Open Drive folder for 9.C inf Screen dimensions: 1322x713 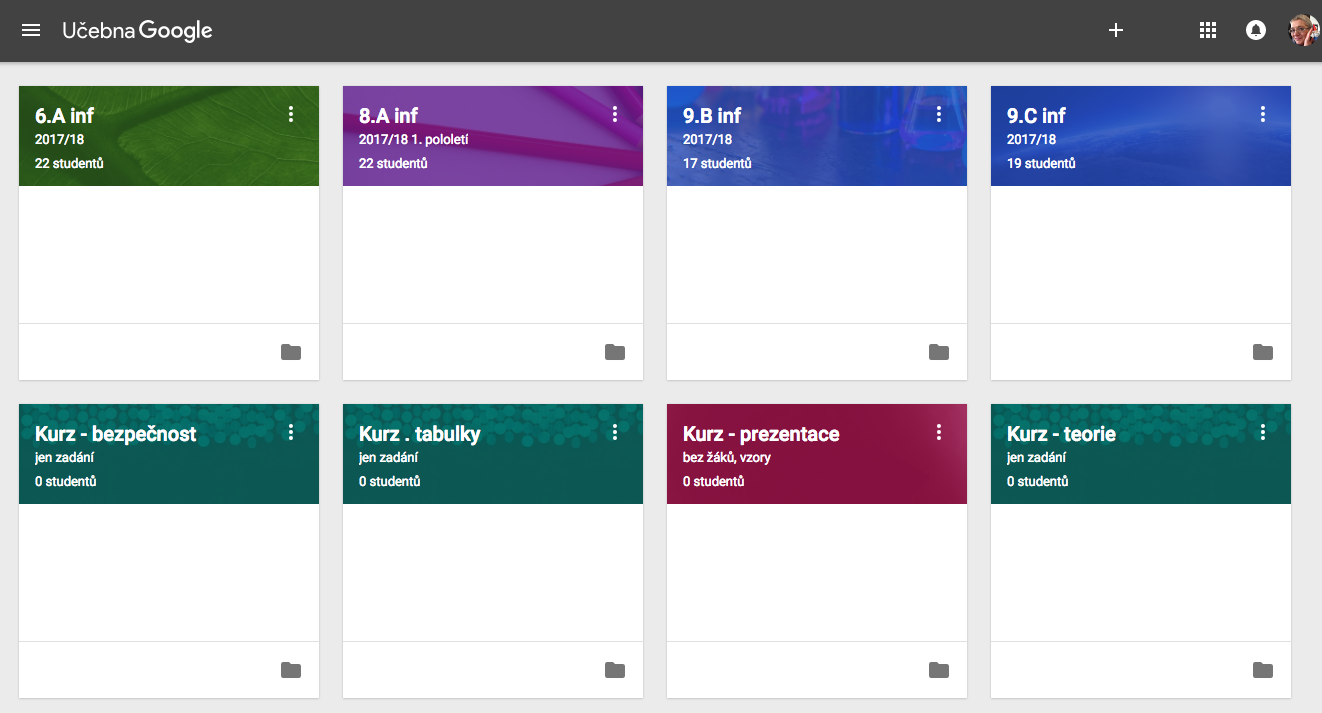(1263, 352)
